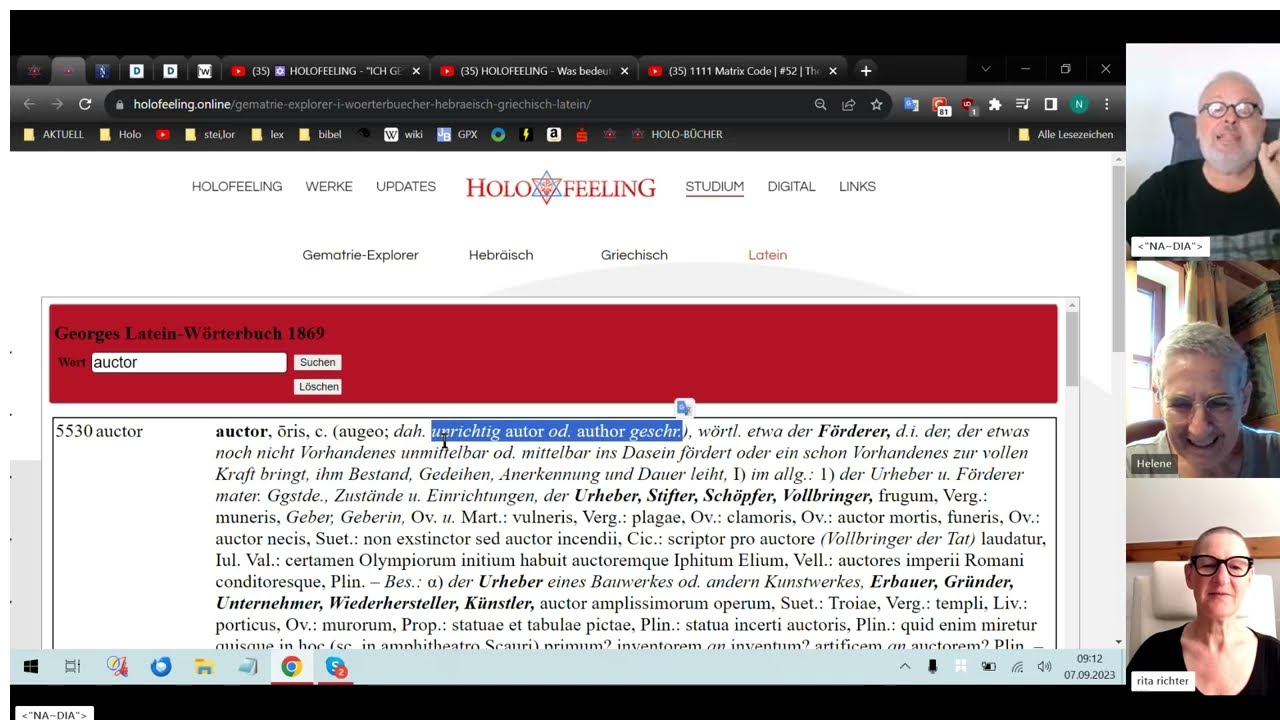Open the UPDATES menu item
Image resolution: width=1280 pixels, height=720 pixels.
coord(406,187)
